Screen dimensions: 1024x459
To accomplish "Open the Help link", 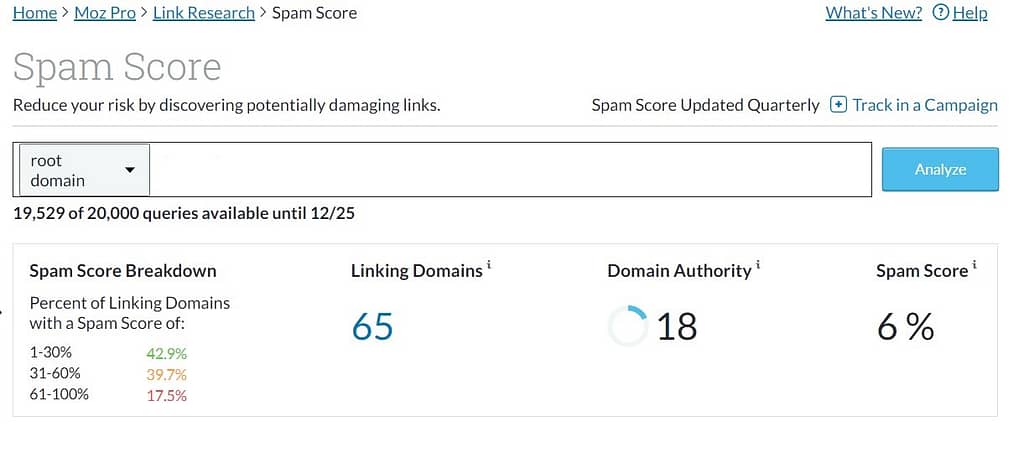I will click(970, 14).
